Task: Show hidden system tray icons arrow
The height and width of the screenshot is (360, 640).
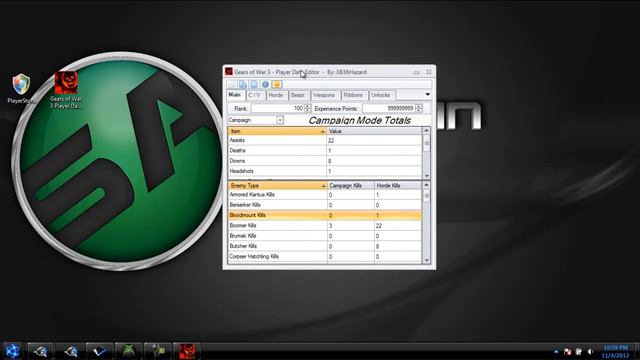Action: [x=556, y=351]
